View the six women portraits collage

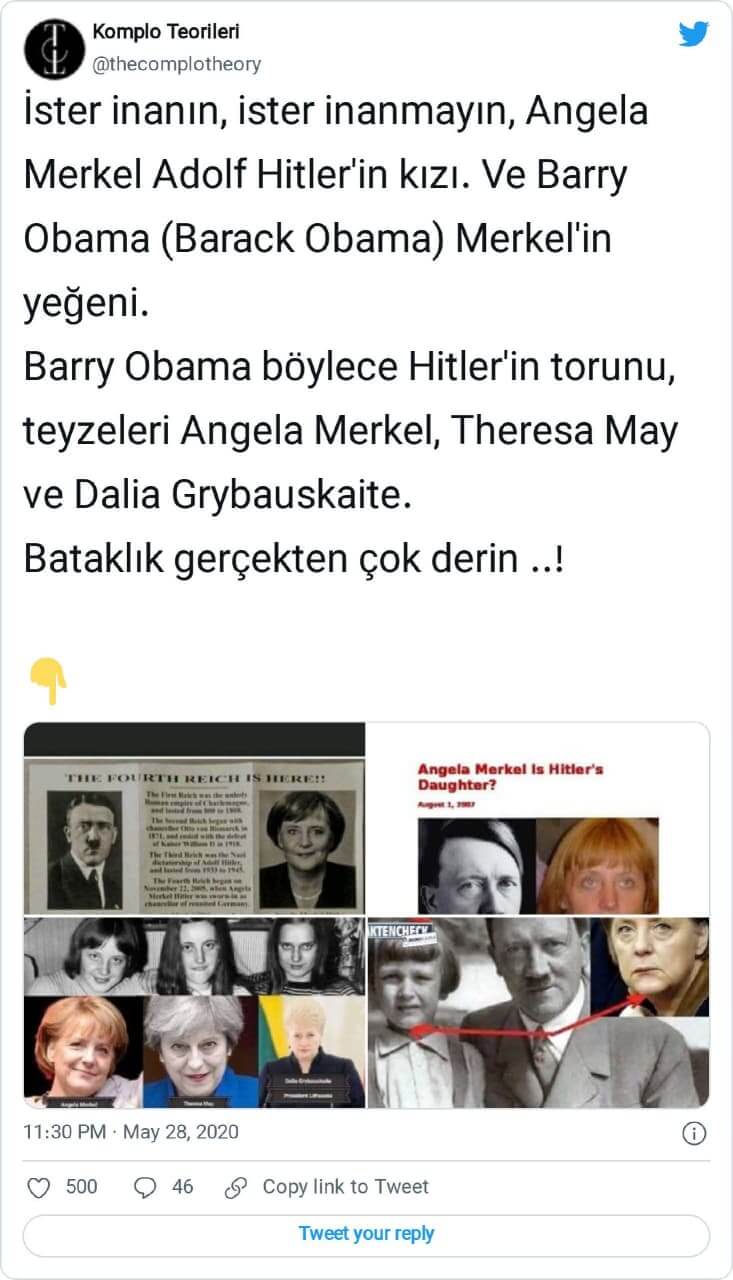[195, 1012]
